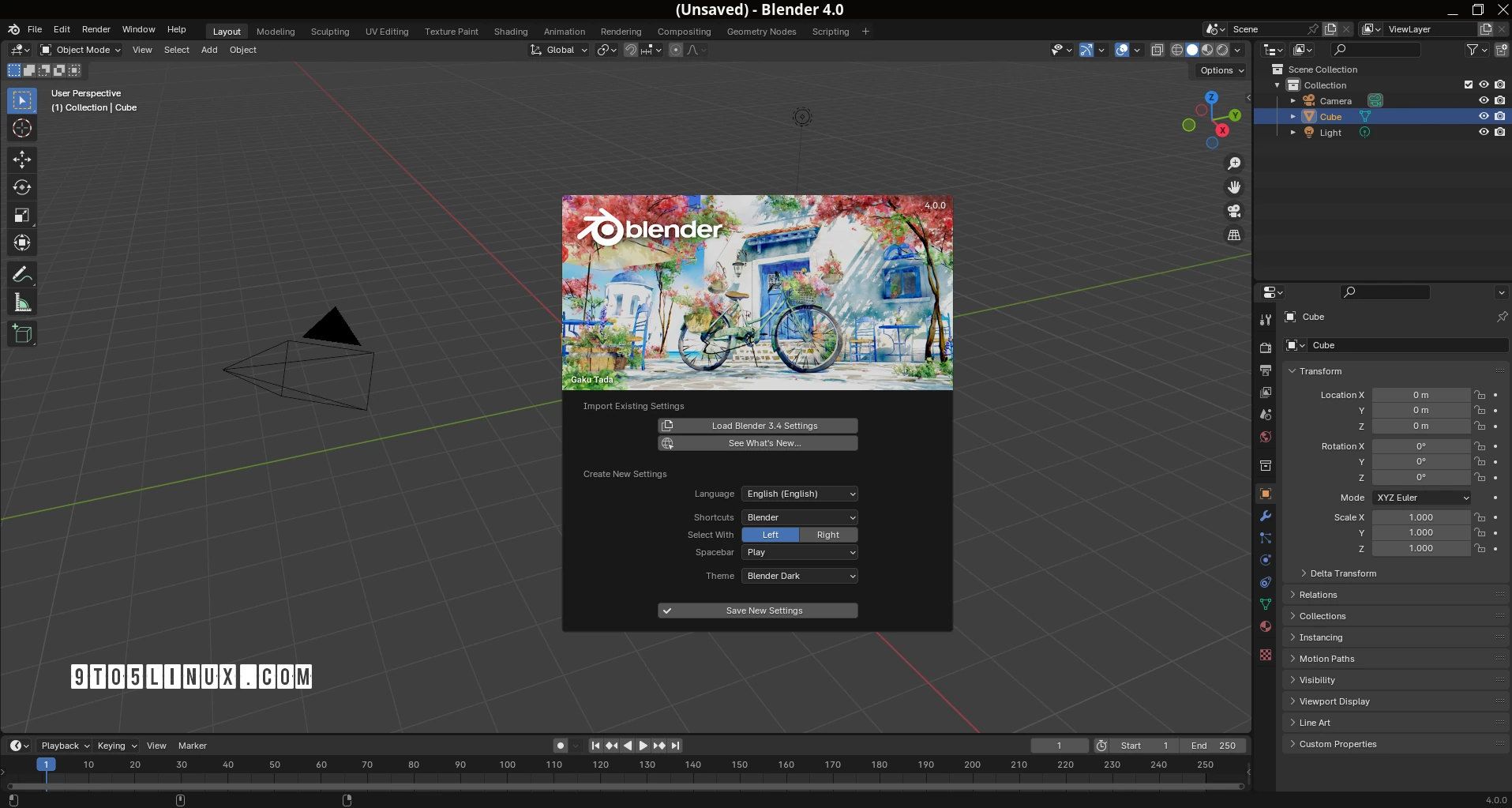Toggle auto keying record button

[x=560, y=746]
